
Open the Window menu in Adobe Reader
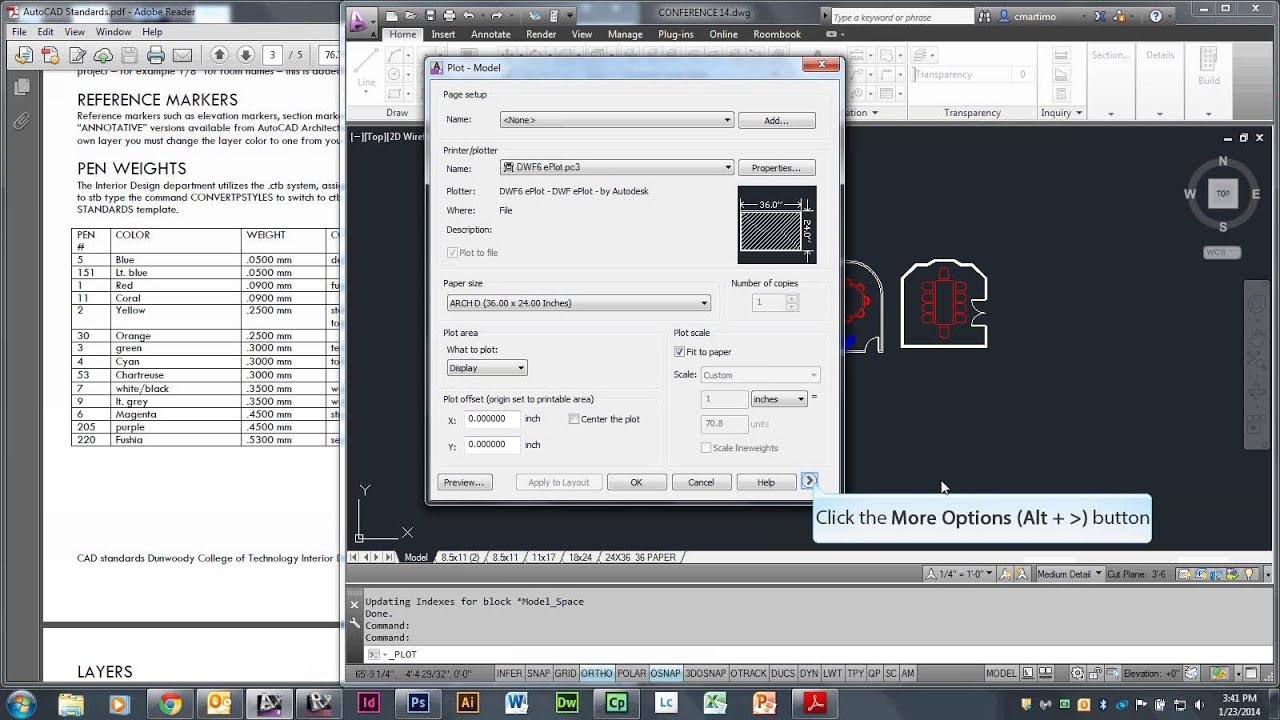pos(113,32)
